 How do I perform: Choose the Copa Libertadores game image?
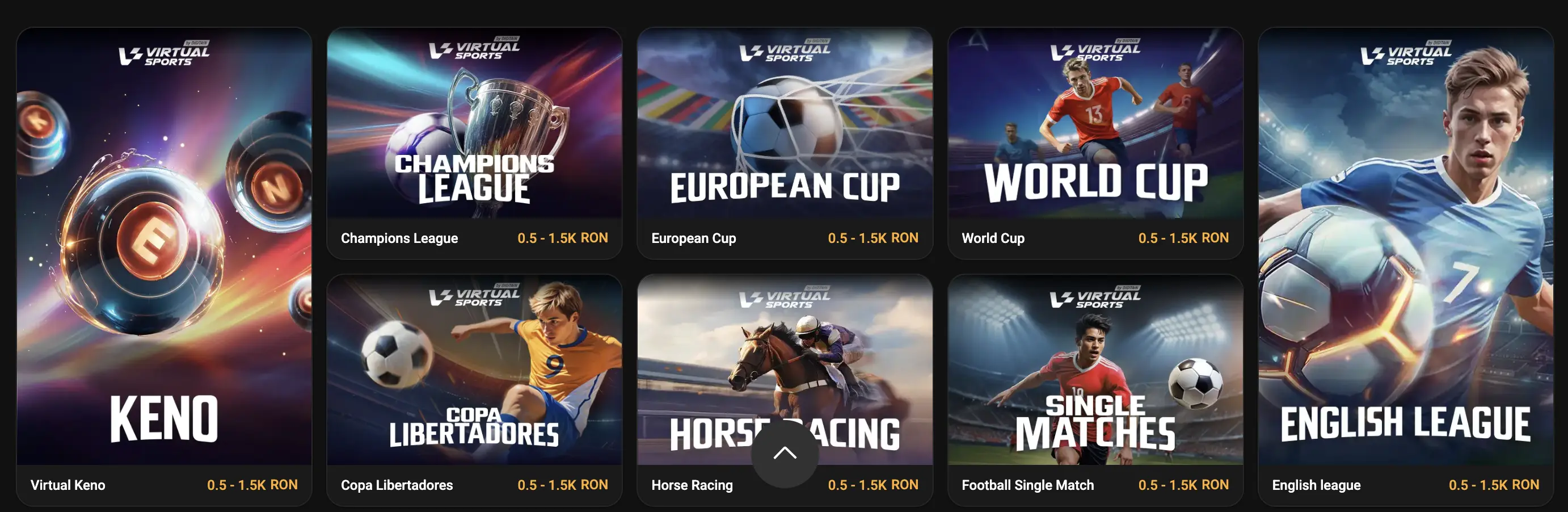tap(474, 370)
